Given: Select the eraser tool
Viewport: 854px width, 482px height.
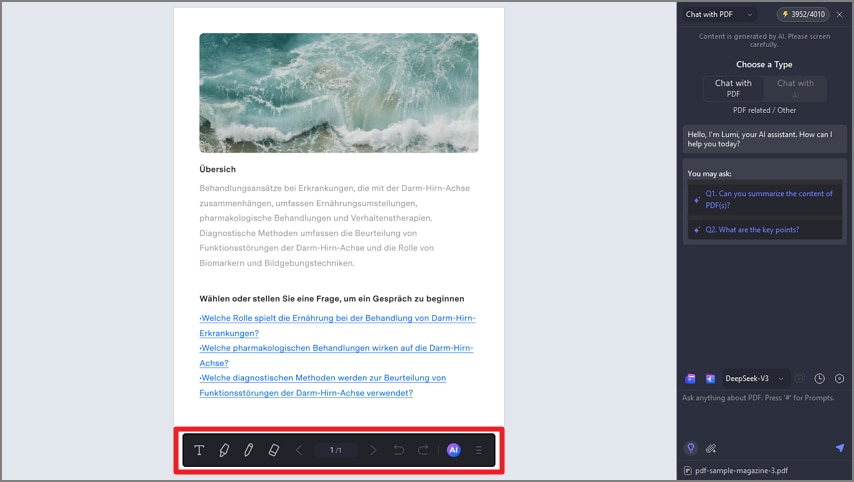Looking at the screenshot, I should point(273,450).
